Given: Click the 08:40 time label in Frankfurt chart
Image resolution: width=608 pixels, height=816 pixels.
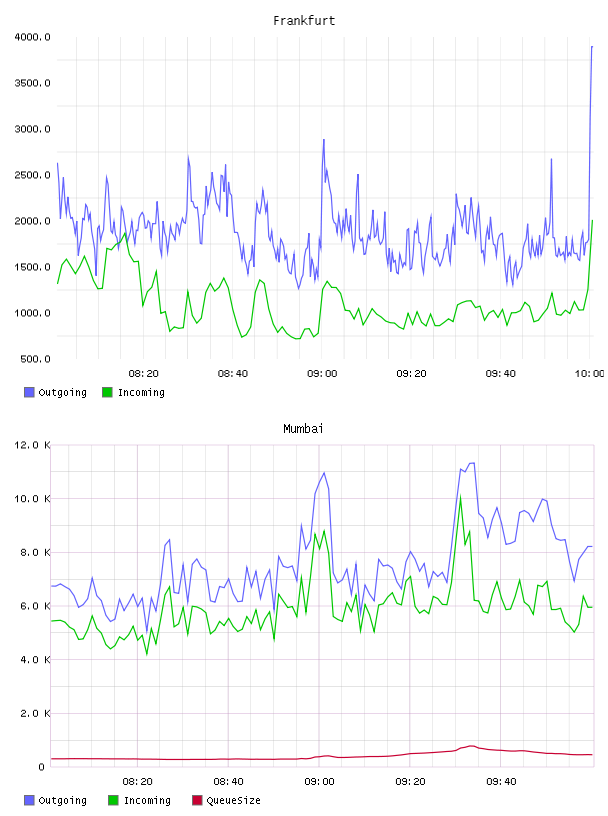Looking at the screenshot, I should tap(233, 374).
